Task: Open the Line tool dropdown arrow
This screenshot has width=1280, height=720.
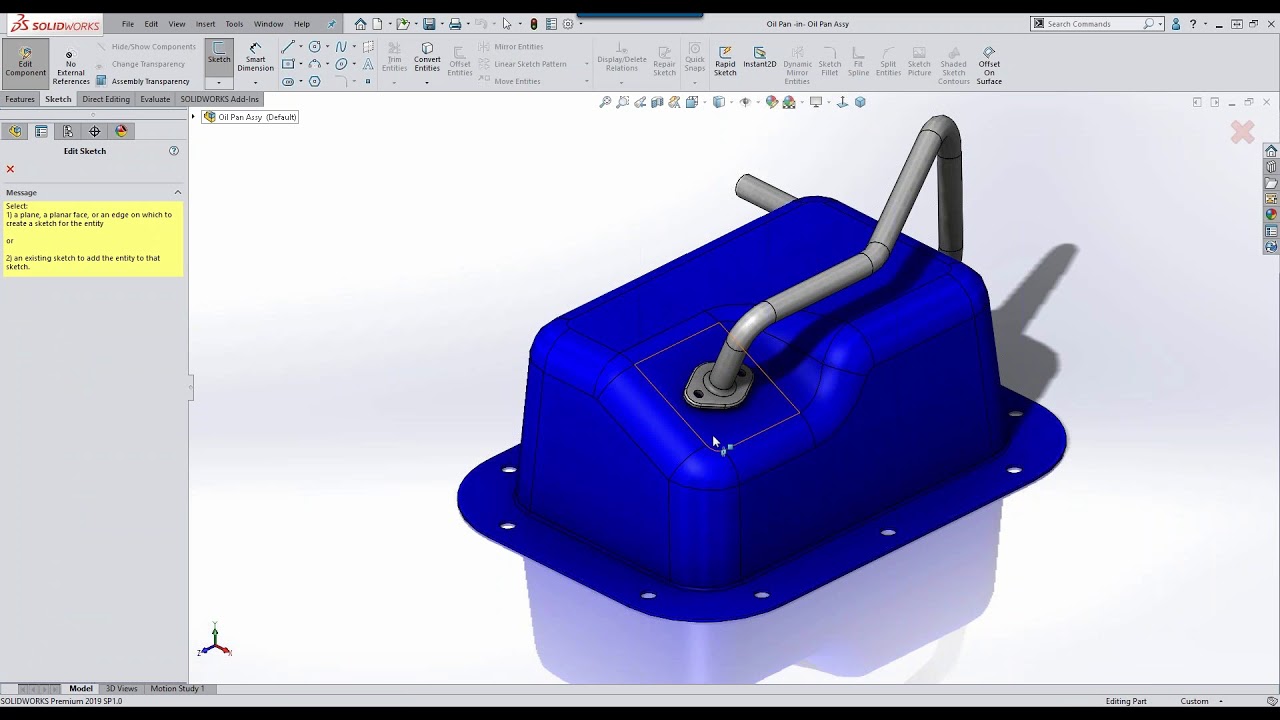Action: tap(300, 47)
